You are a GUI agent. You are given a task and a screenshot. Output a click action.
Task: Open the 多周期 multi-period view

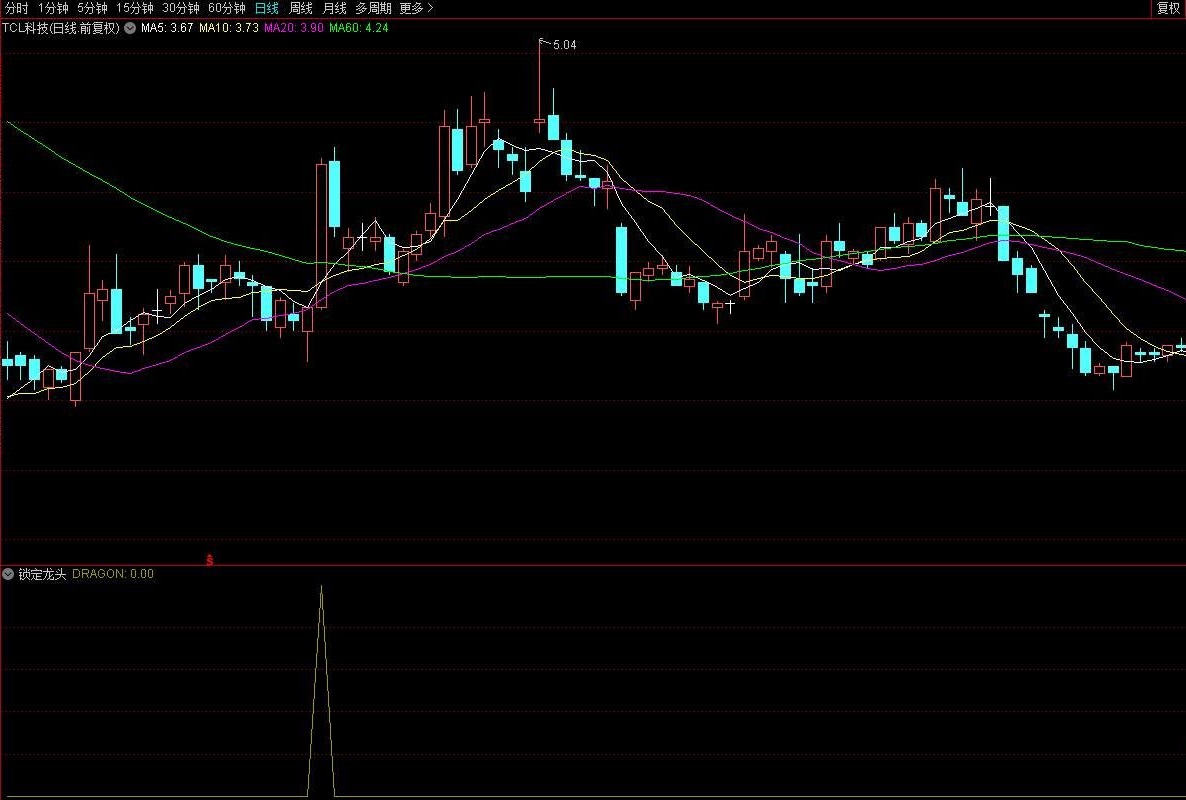374,8
